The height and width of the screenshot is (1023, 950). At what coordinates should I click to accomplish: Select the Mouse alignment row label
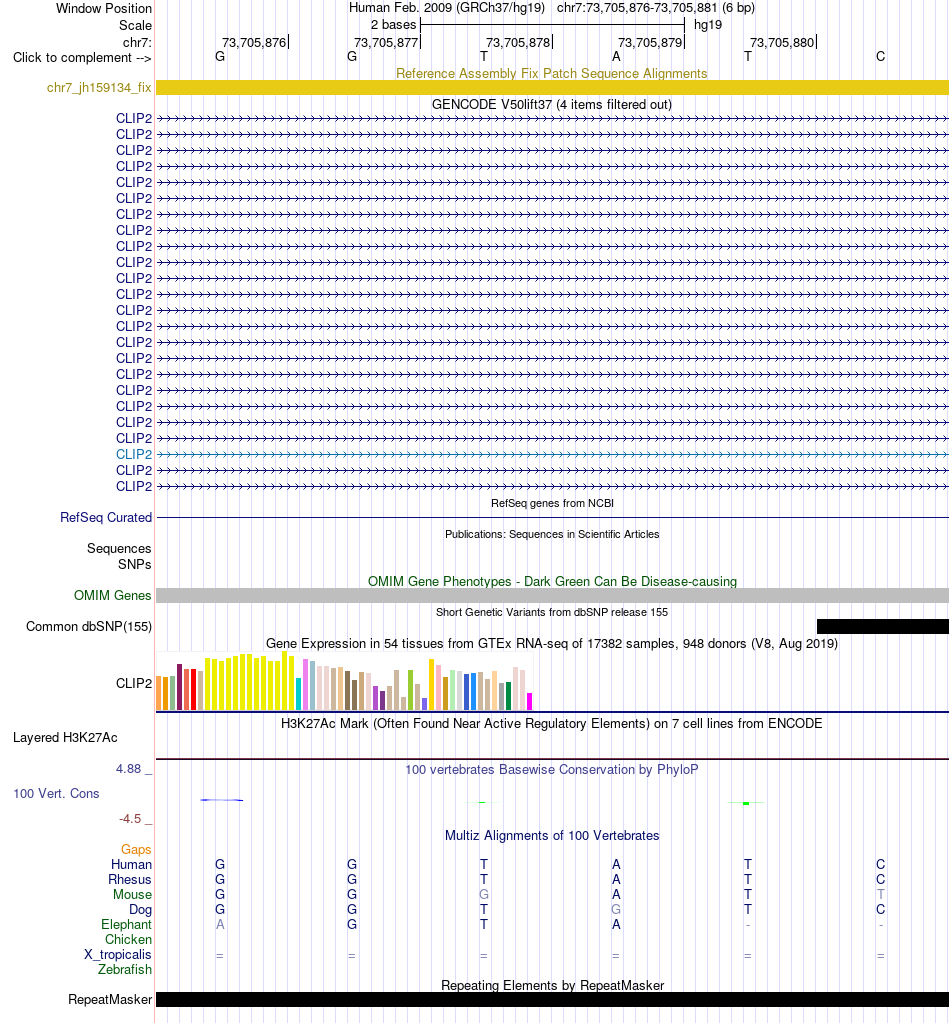[x=132, y=894]
